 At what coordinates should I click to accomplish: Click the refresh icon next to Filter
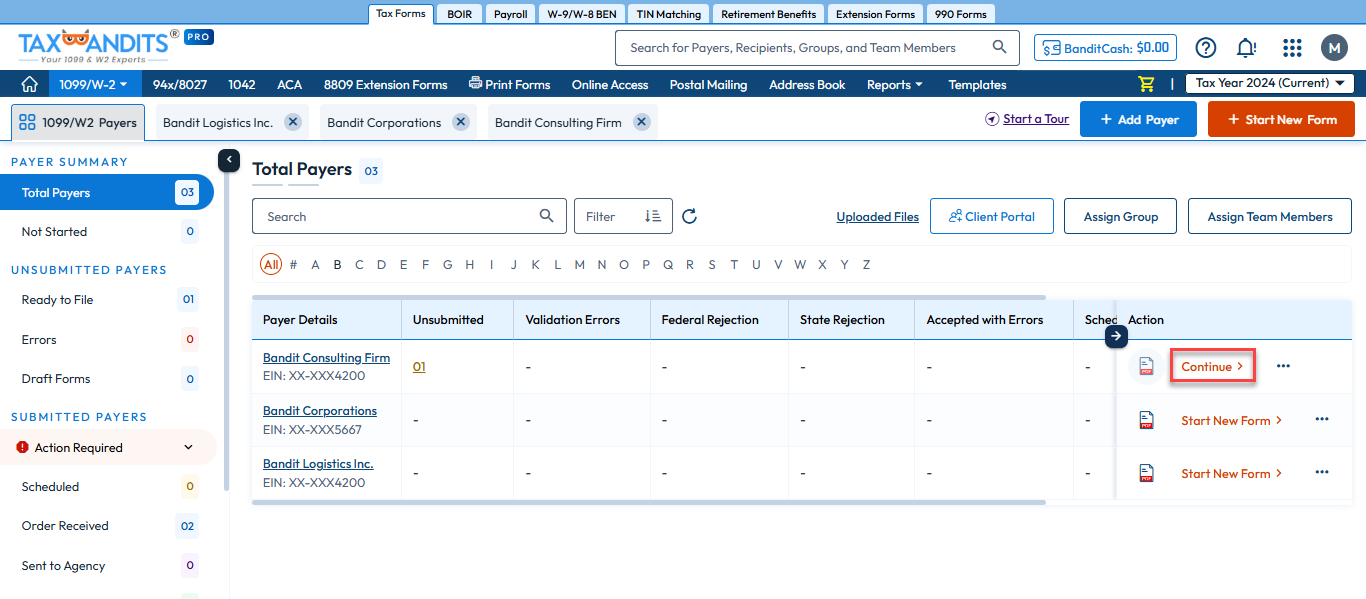689,216
